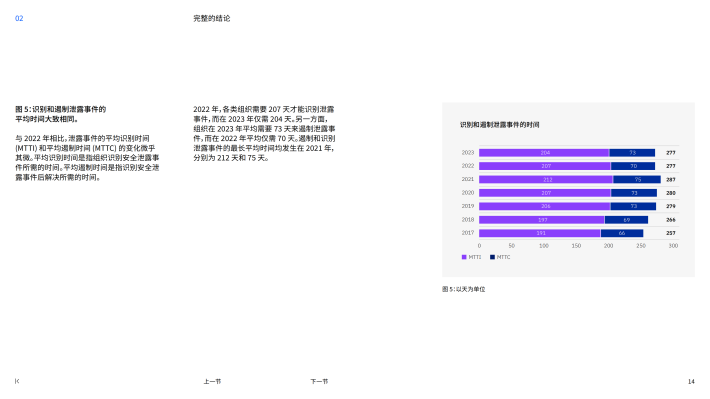Click the dark blue MTTC legend swatch
This screenshot has width=710, height=399.
click(x=493, y=257)
